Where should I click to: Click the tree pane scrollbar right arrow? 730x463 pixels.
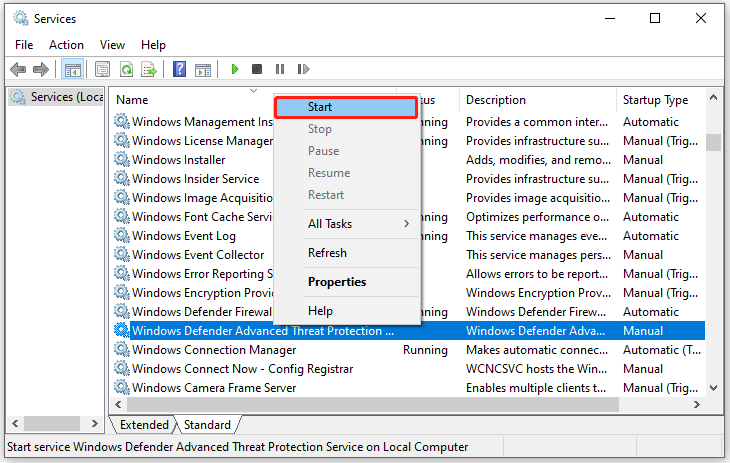95,423
